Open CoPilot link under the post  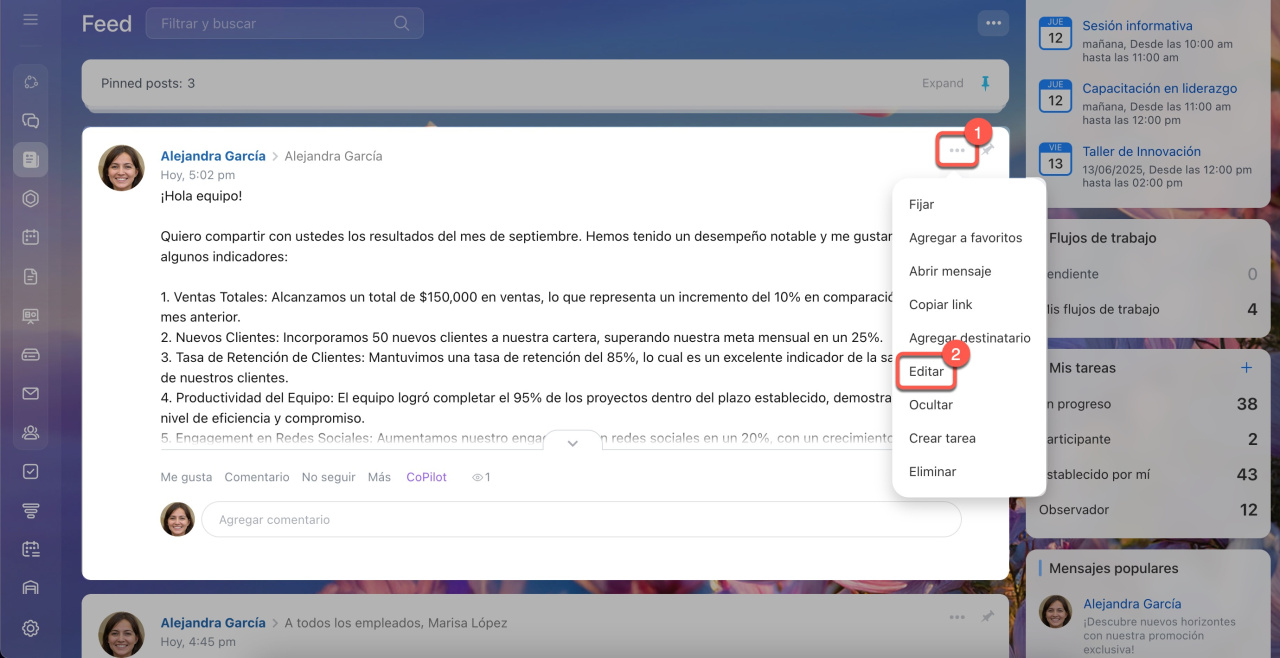428,477
